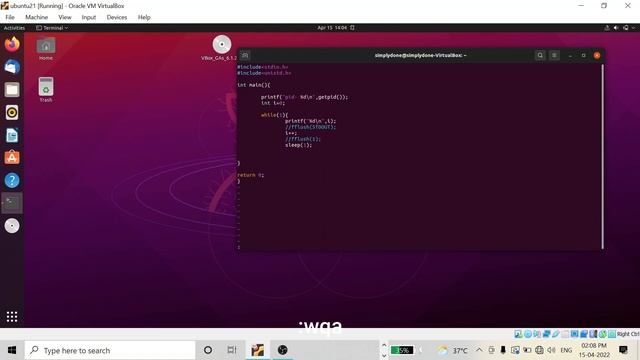Click Activities in the Ubuntu top bar

(14, 28)
